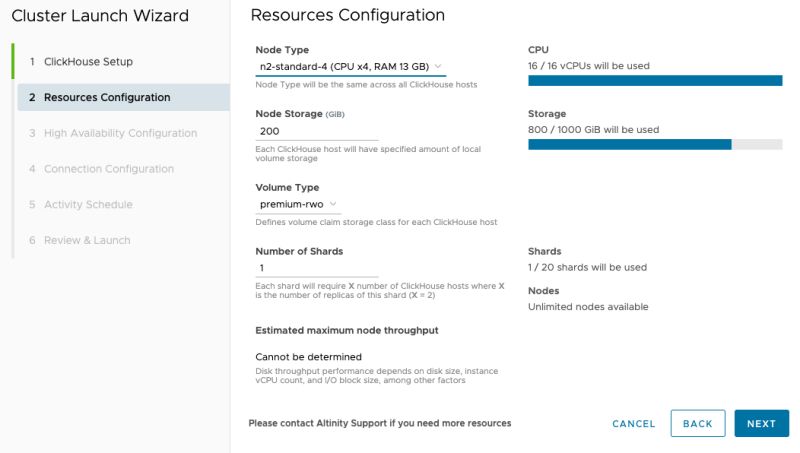Click the Node Type chevron arrow
The image size is (800, 453).
438,66
